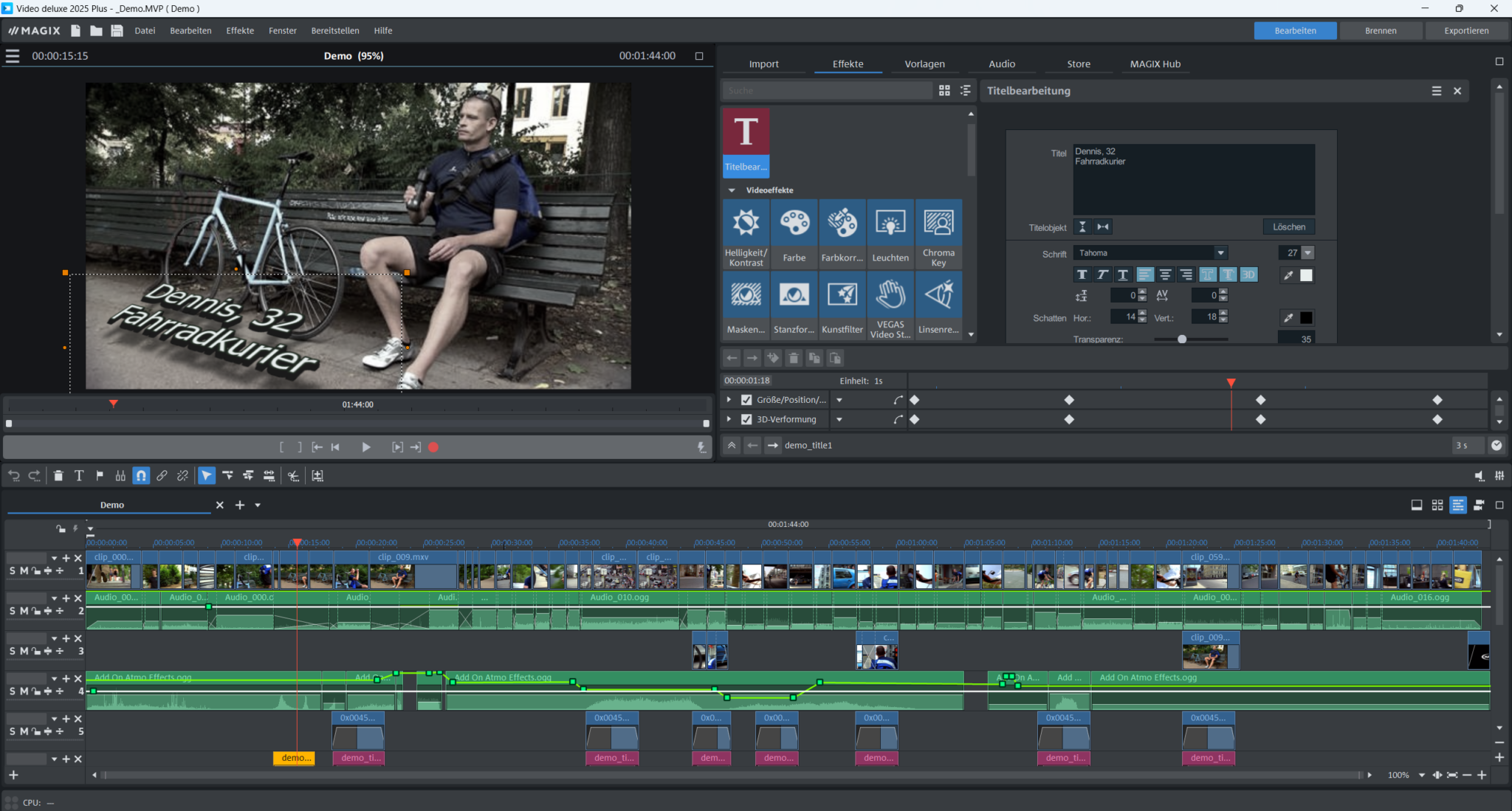Open the font size 27 dropdown
The width and height of the screenshot is (1512, 811).
coord(1307,252)
